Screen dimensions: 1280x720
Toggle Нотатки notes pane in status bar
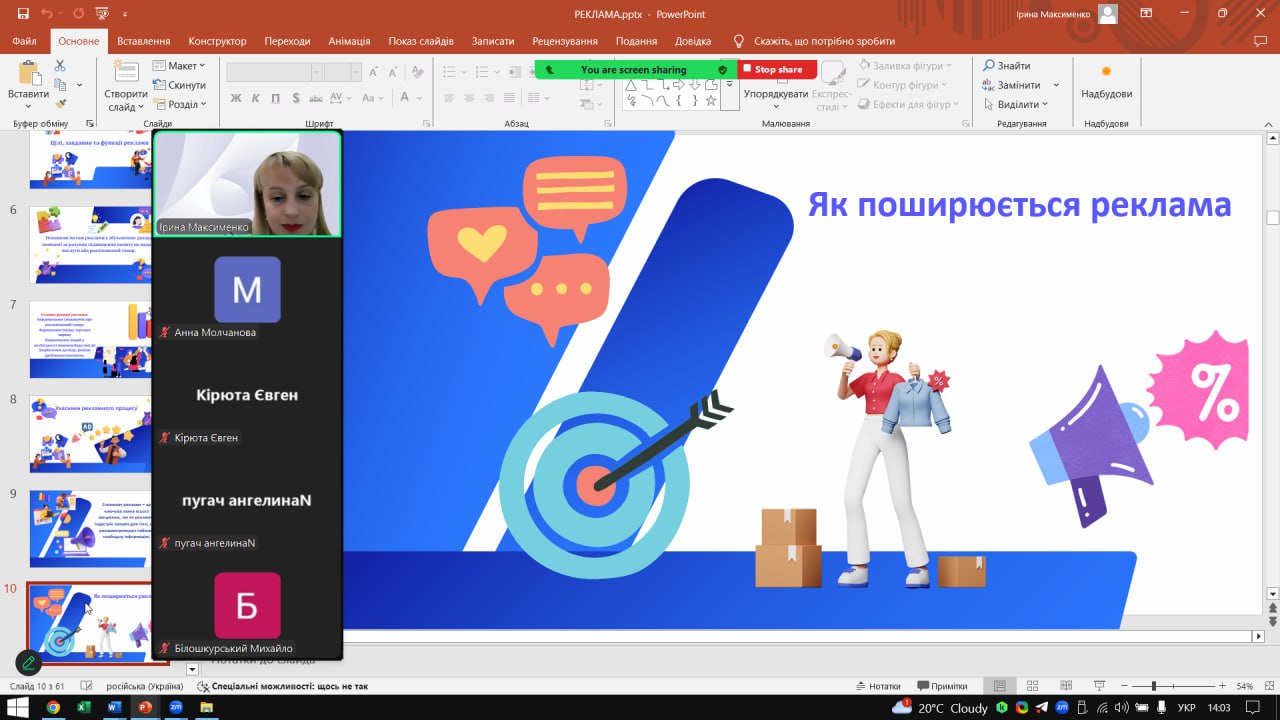tap(878, 686)
